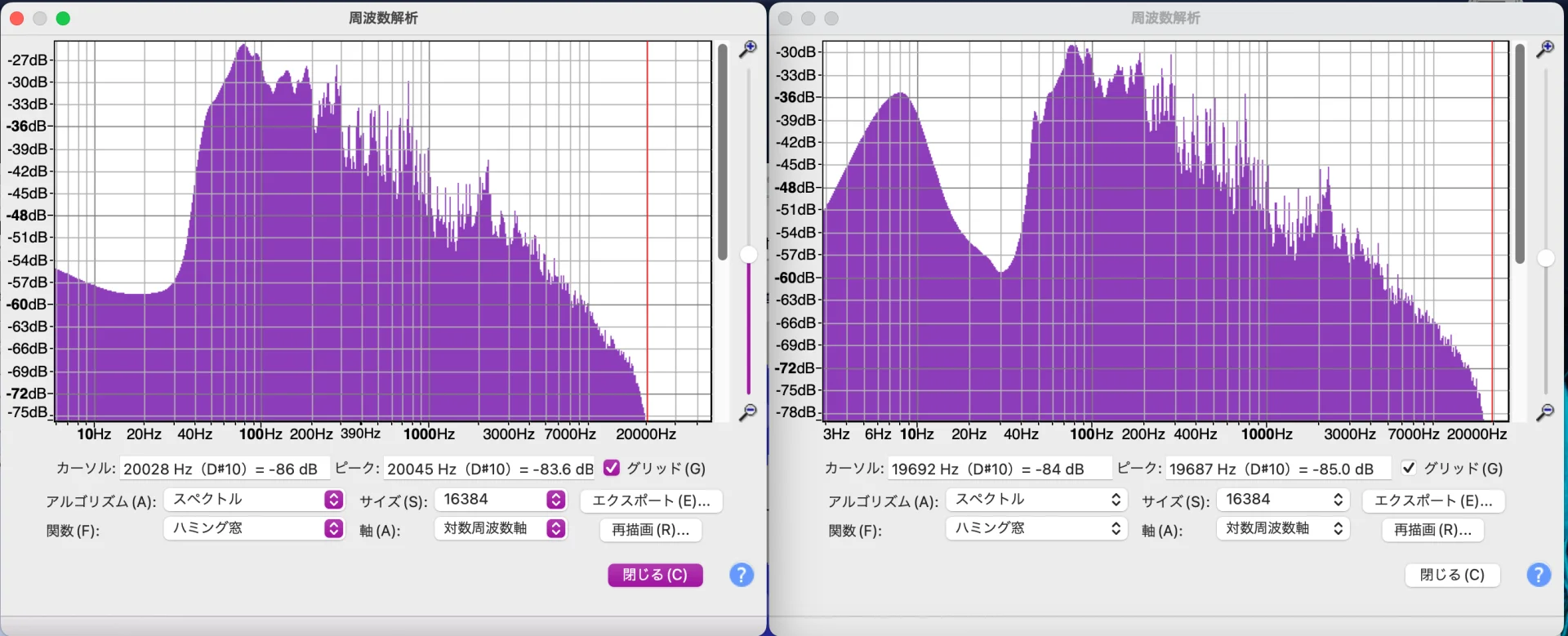Click vertical scrollbar beside left spectrum plot
Viewport: 1568px width, 636px height.
723,151
